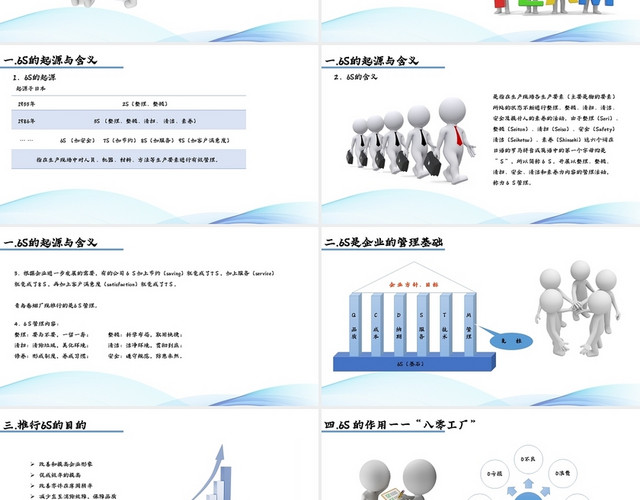Click the paragraph beginning 是指在生产现场各生产要素
Image resolution: width=640 pixels, height=500 pixels.
(556, 140)
